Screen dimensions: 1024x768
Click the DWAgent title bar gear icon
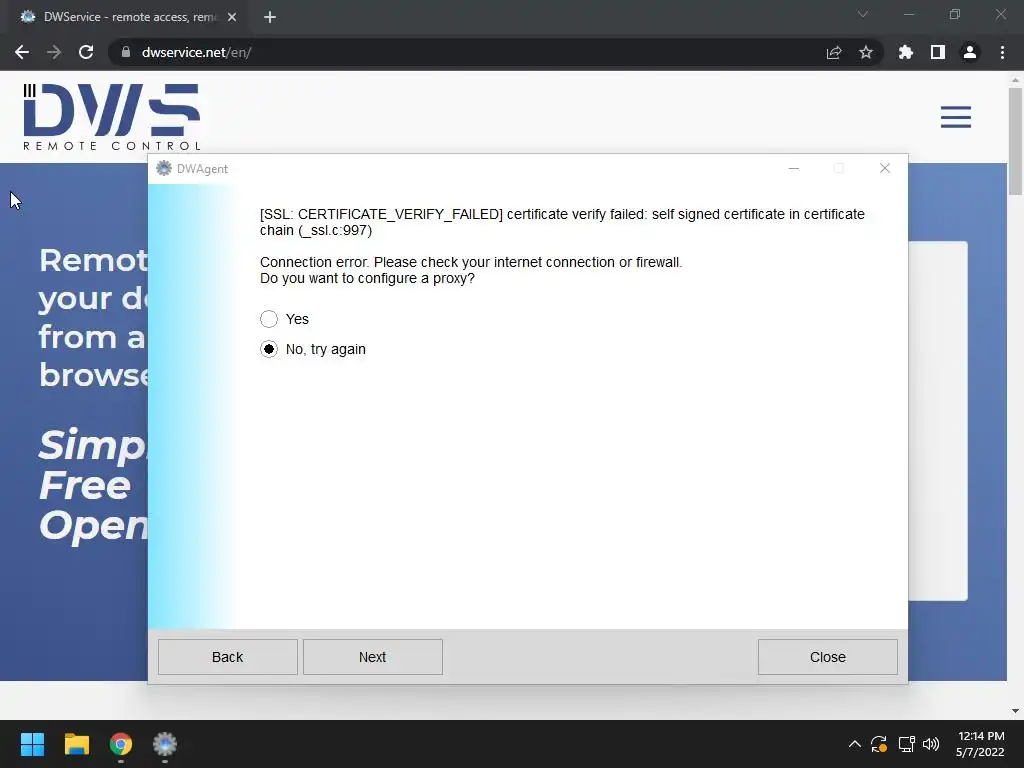click(x=164, y=168)
